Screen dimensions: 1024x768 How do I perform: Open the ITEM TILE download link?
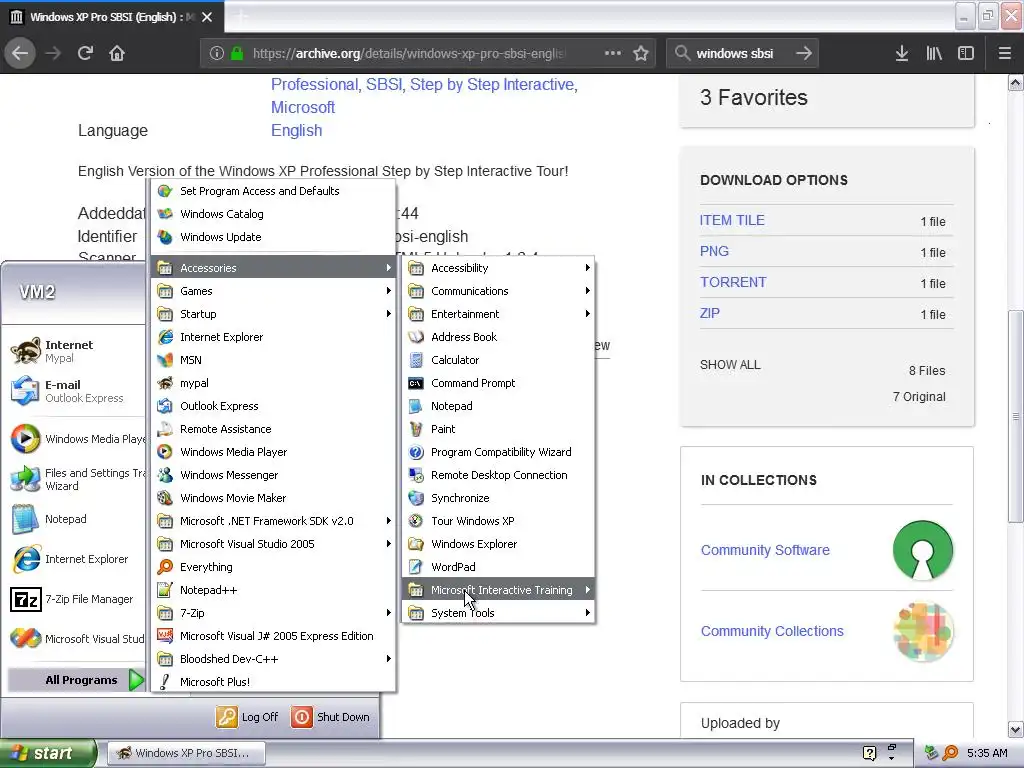(x=732, y=220)
